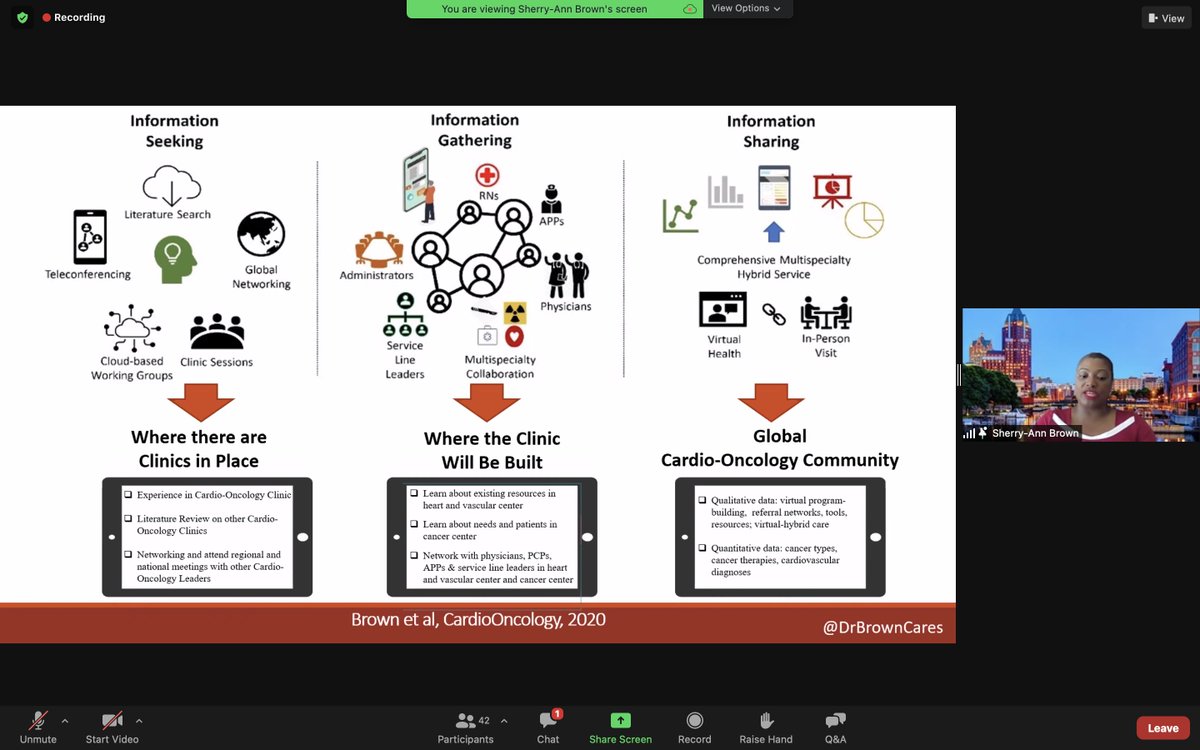Screen dimensions: 1200x750
Task: Click 'Where the Clinic Will Be Built' heading
Action: click(x=492, y=450)
